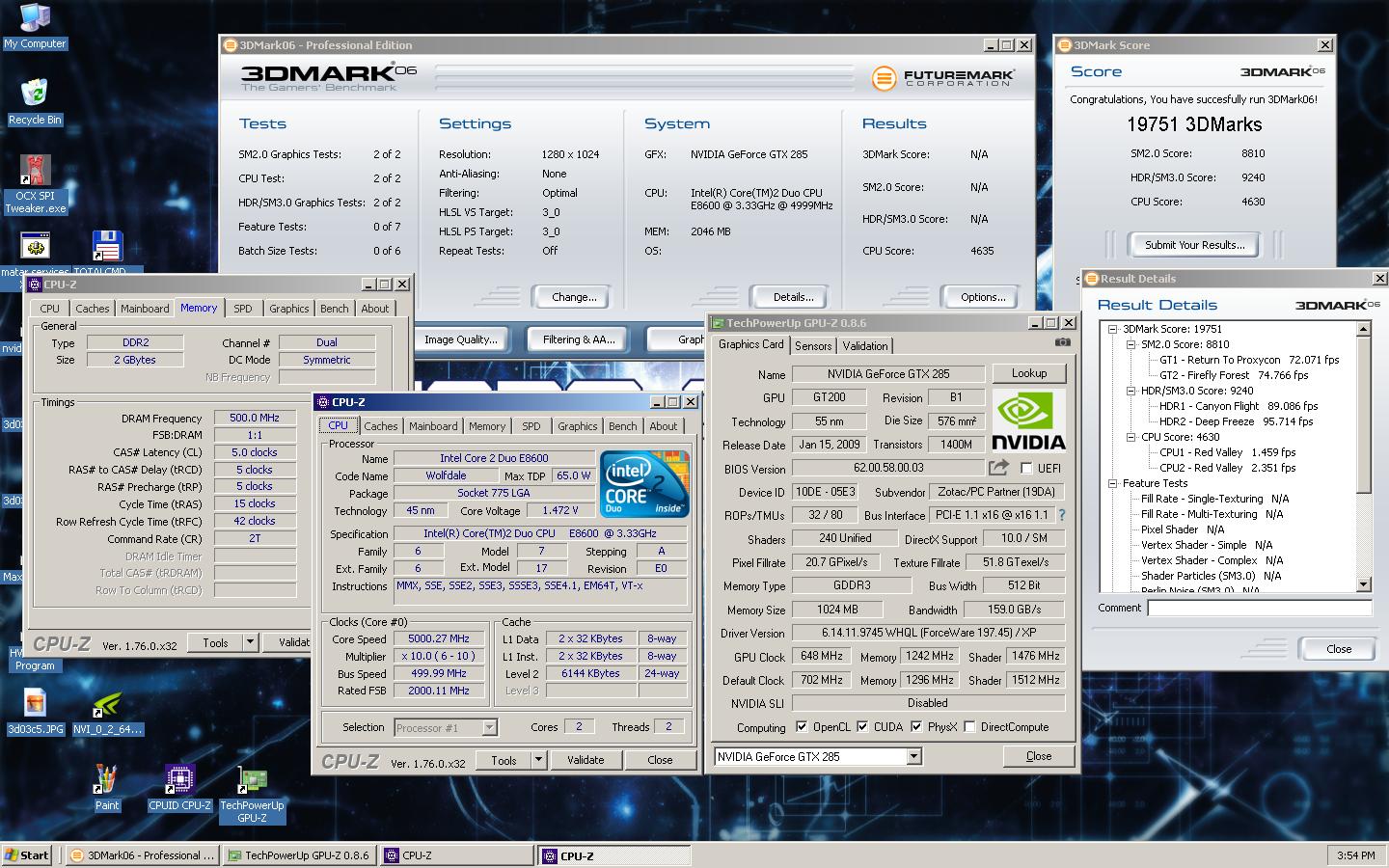Open Bench tab in front CPU-Z window
Viewport: 1389px width, 868px height.
622,426
